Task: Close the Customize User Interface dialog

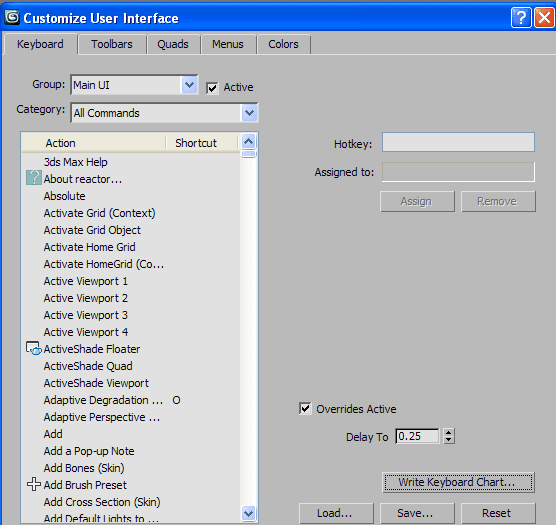Action: 544,17
